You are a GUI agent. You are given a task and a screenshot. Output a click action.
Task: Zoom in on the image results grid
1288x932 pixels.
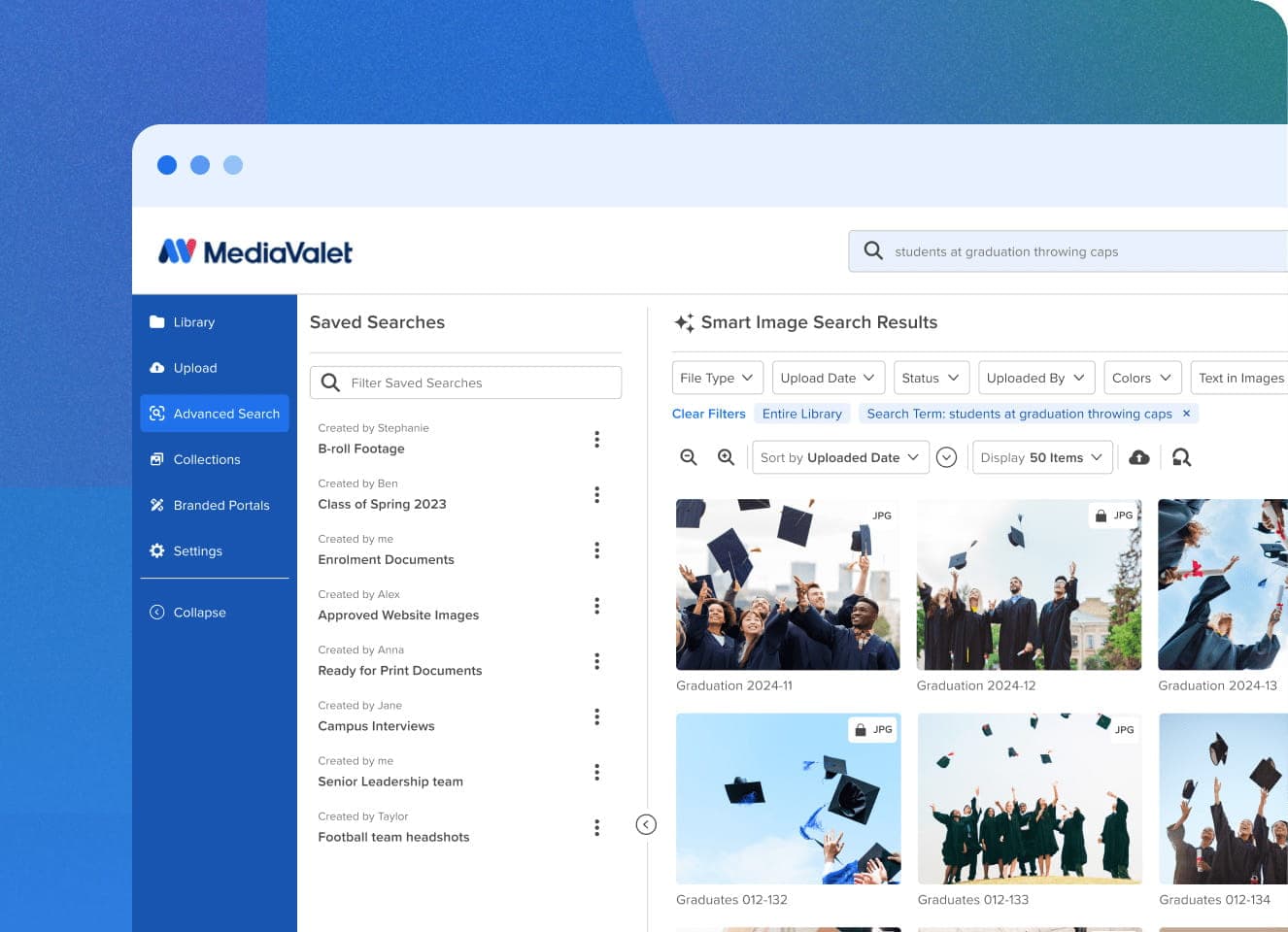click(x=726, y=456)
